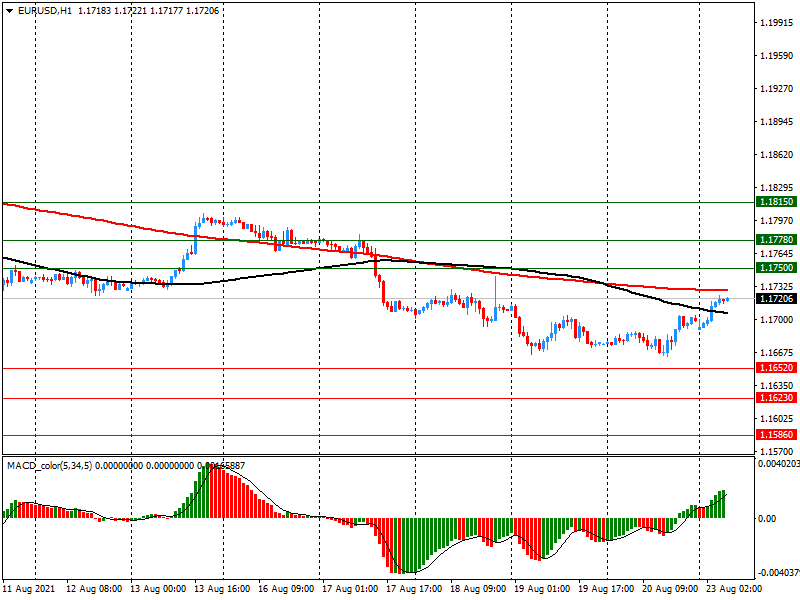Click the 17 Aug 17:00 time axis label

(x=414, y=589)
